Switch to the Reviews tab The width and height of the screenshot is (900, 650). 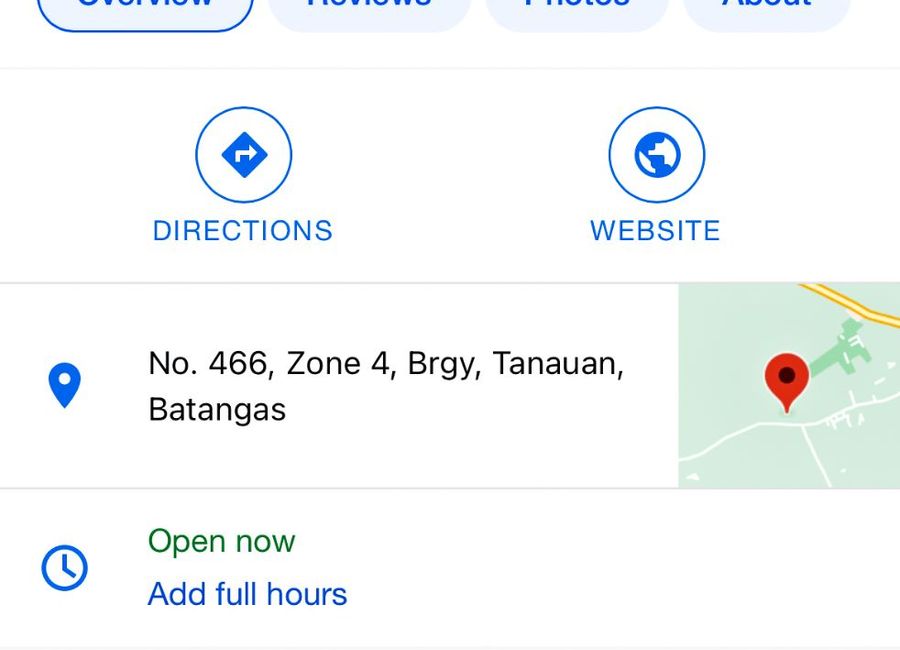(x=369, y=9)
